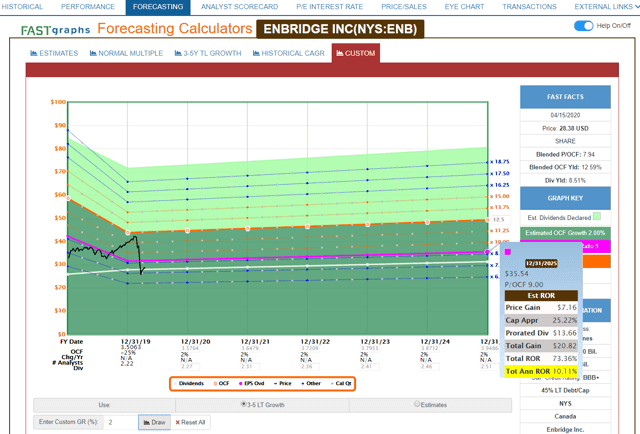The image size is (640, 434).
Task: Click the Enter Custom GR input field
Action: click(118, 423)
